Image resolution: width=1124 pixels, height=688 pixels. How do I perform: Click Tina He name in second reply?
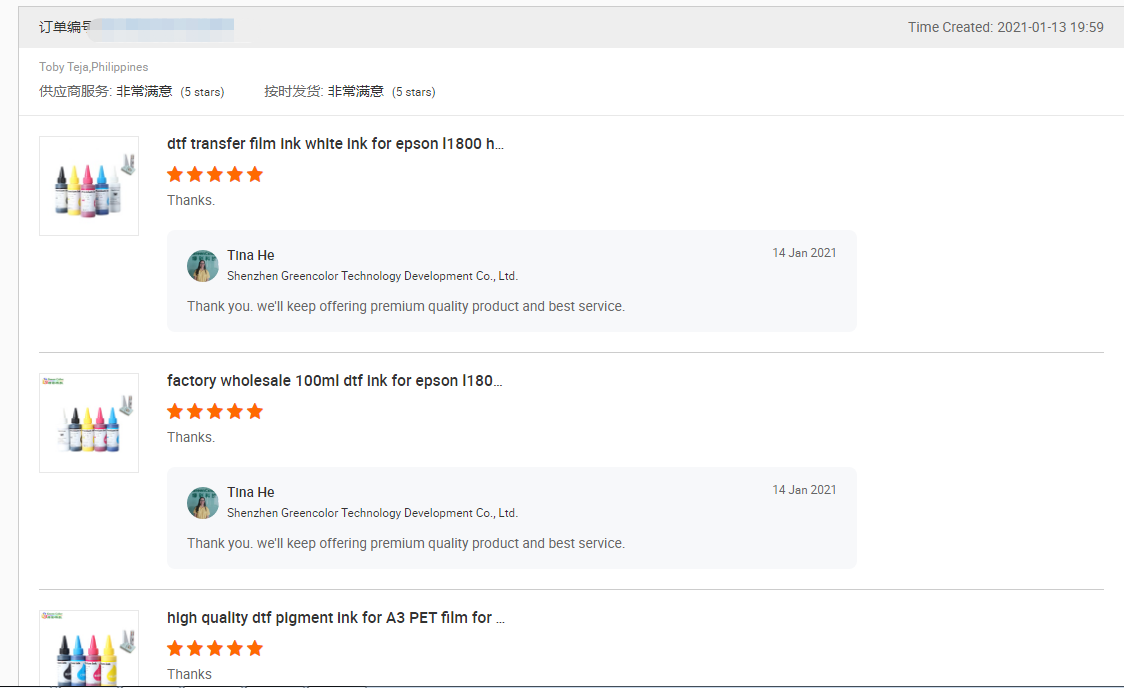click(x=251, y=492)
